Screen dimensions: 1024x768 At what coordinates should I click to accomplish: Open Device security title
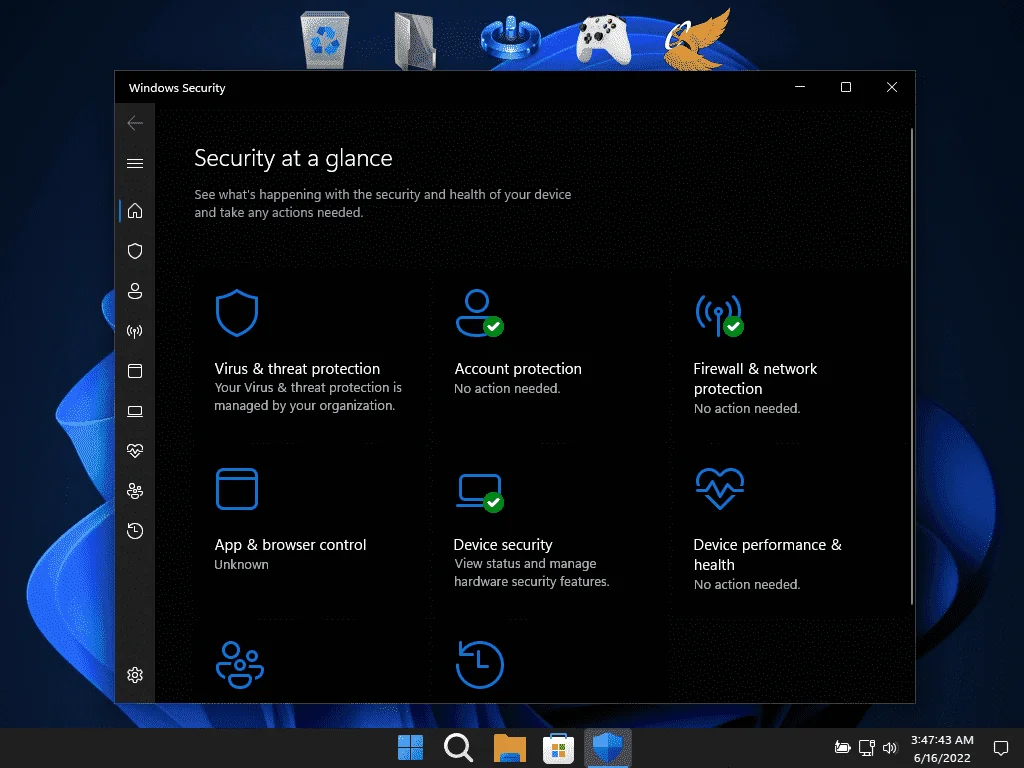click(503, 545)
